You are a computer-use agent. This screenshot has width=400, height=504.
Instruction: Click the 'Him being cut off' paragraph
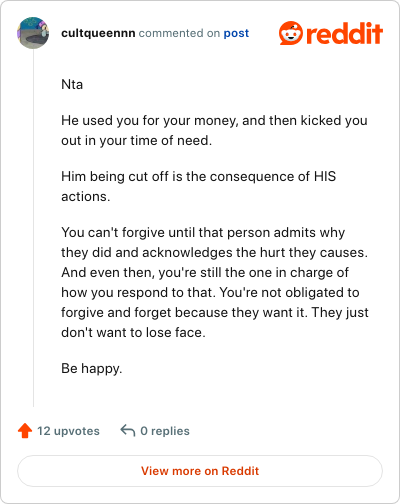coord(199,186)
